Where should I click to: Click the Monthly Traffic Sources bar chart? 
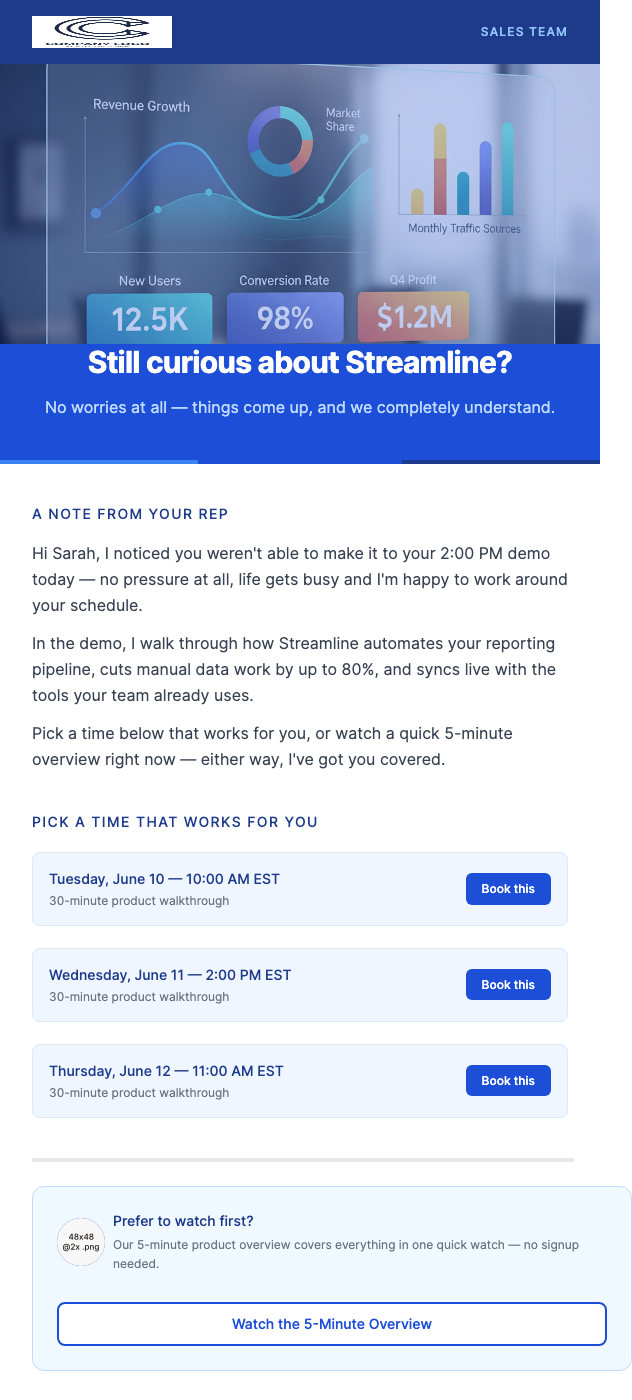point(461,170)
